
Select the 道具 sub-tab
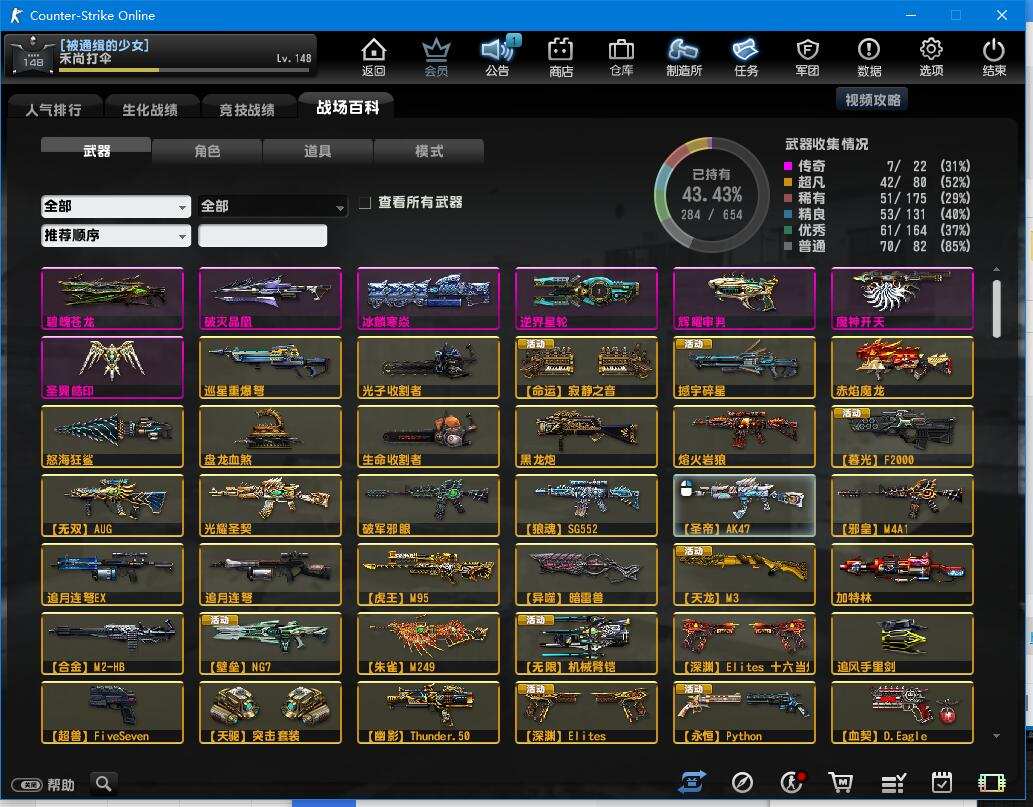(x=318, y=151)
